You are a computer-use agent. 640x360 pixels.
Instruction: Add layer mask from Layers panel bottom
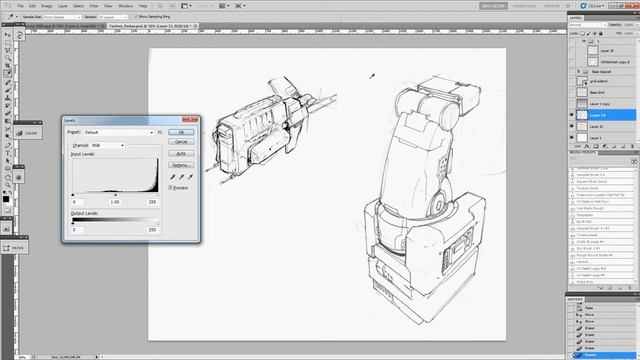pyautogui.click(x=596, y=146)
